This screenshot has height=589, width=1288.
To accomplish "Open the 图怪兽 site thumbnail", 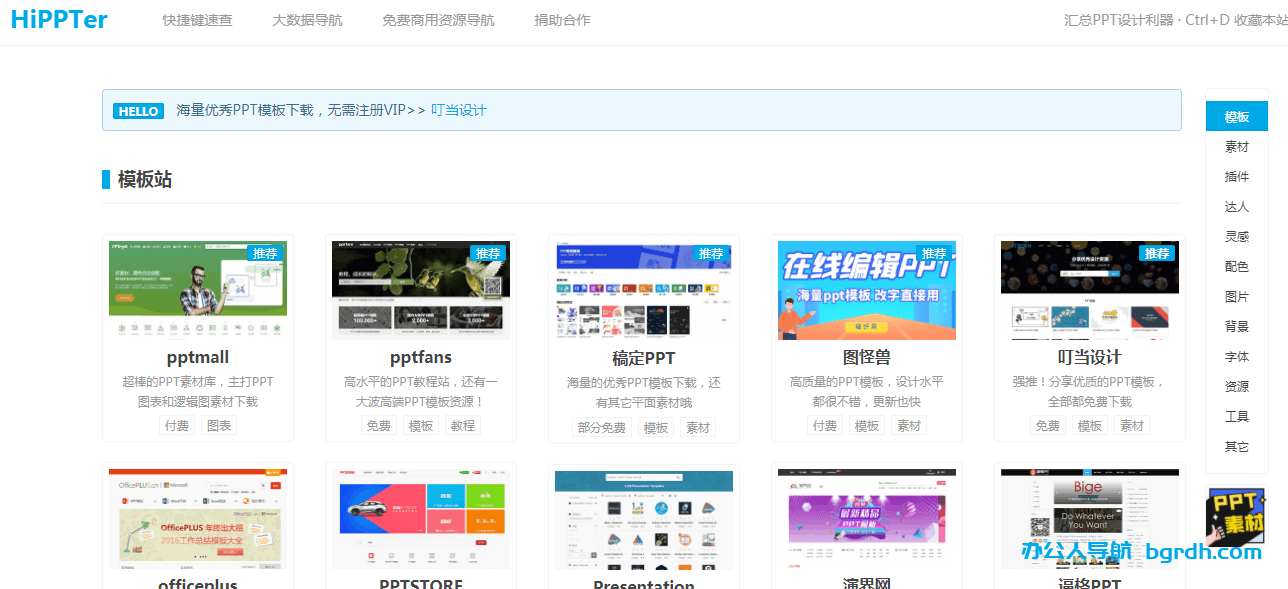I will (866, 290).
